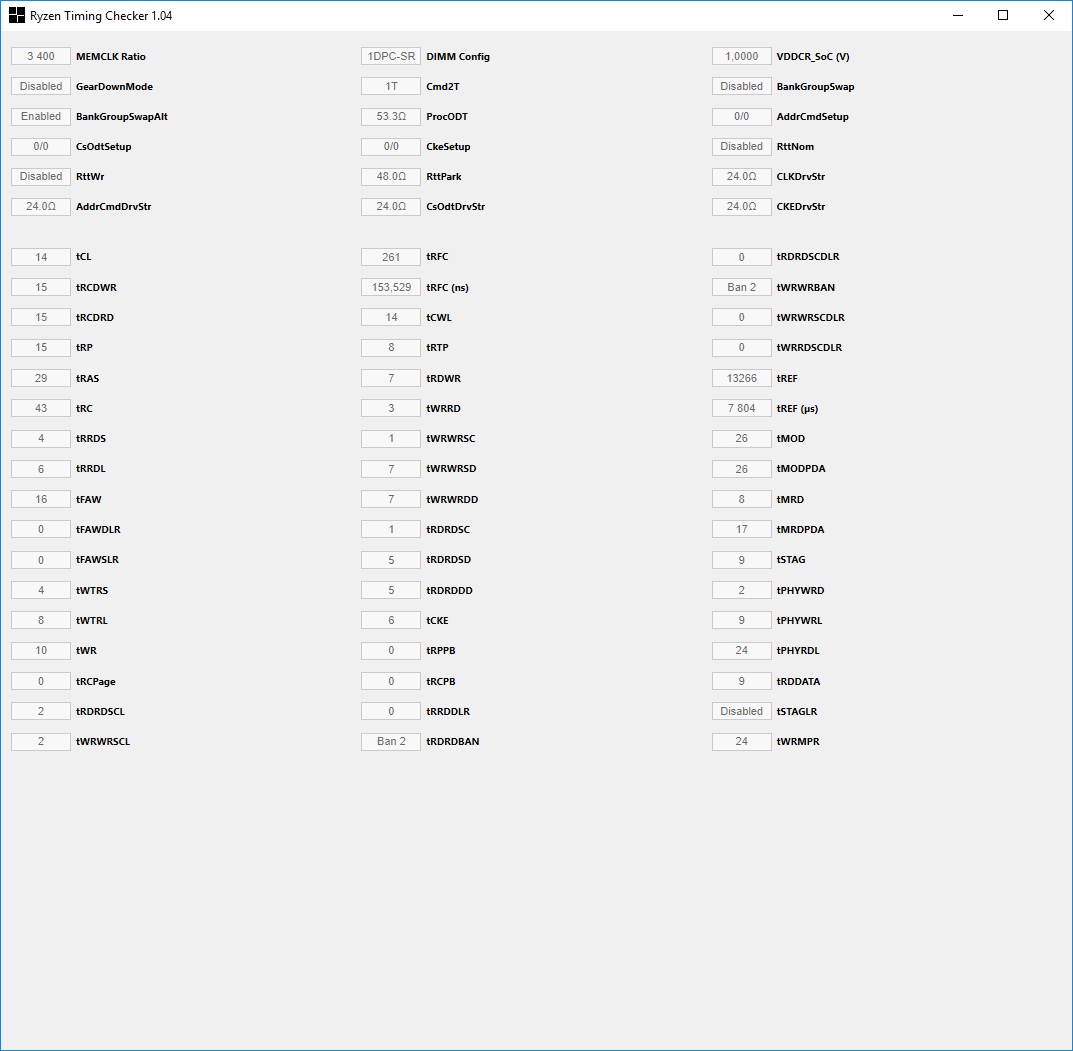Select the tREF value 13266 field
This screenshot has height=1051, width=1073.
coord(742,378)
